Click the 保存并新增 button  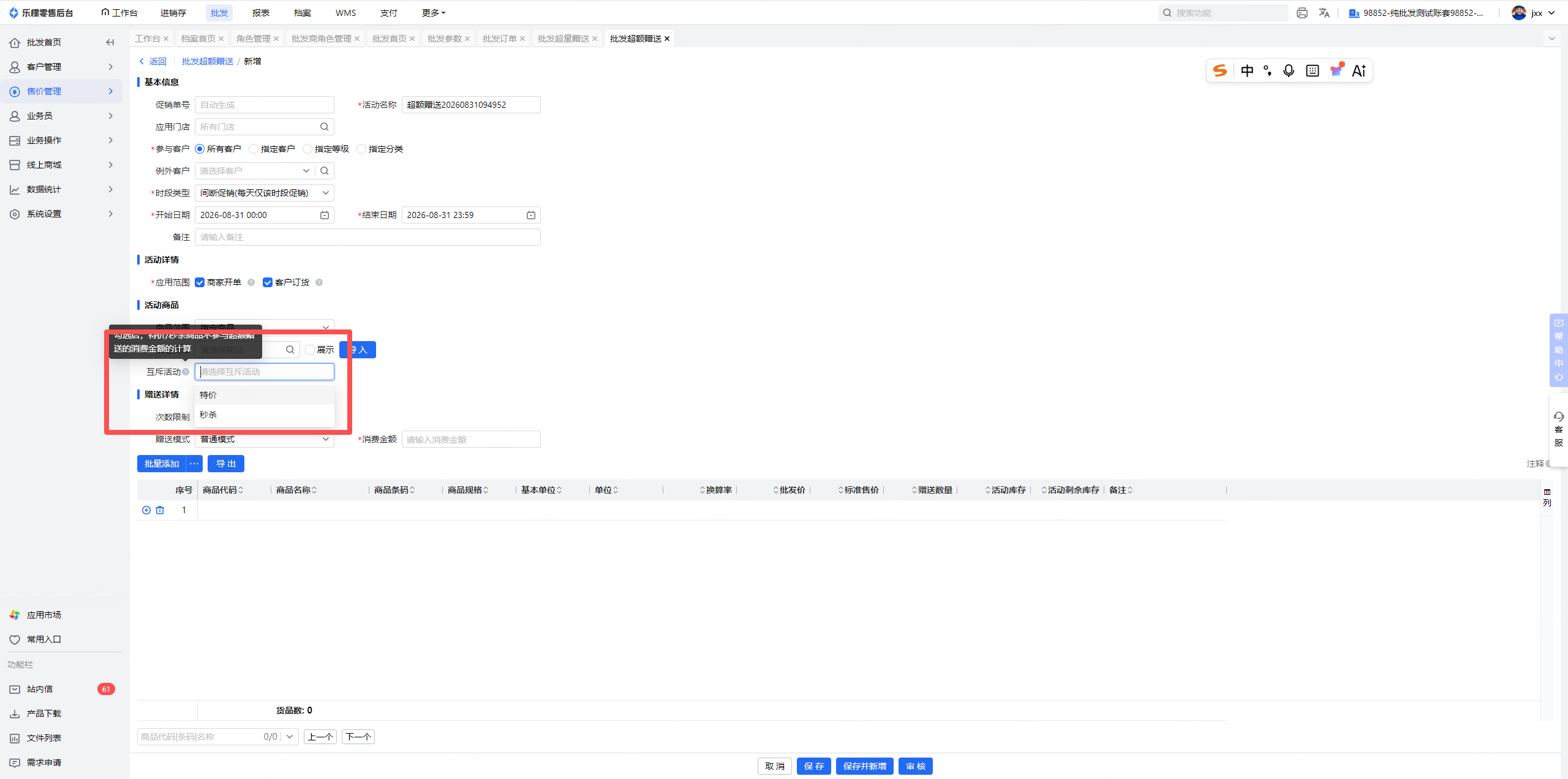[x=865, y=766]
